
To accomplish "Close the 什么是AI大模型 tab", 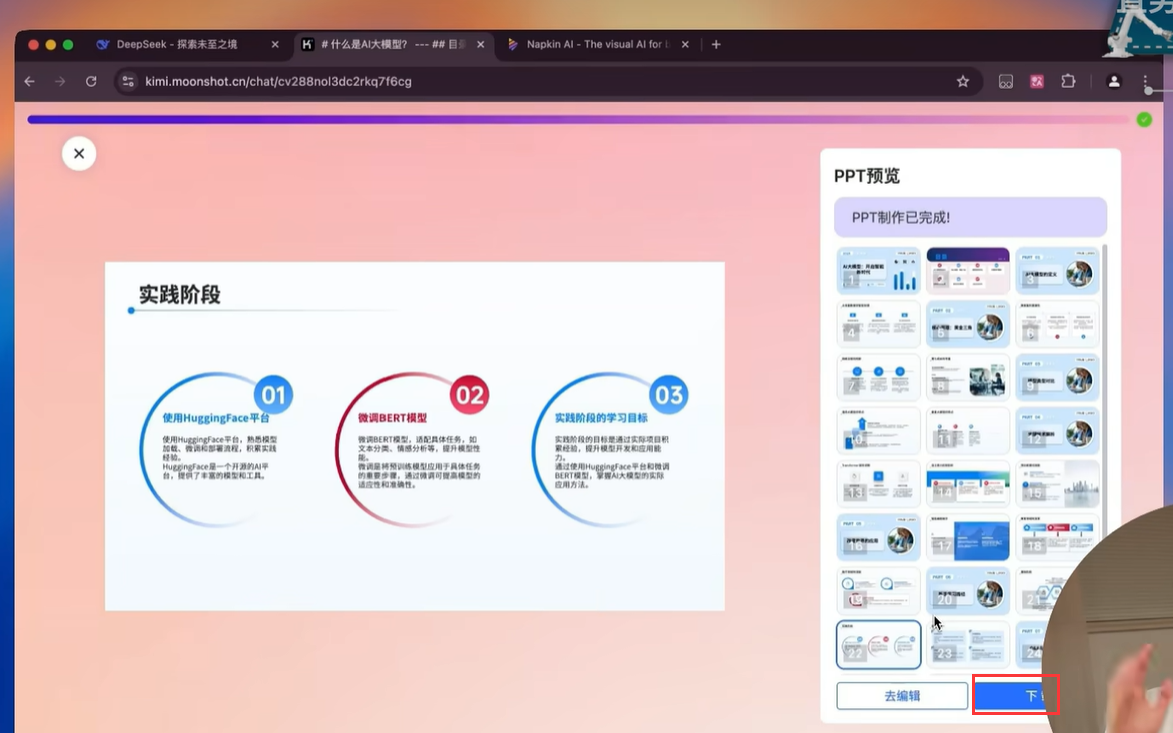I will click(x=480, y=45).
